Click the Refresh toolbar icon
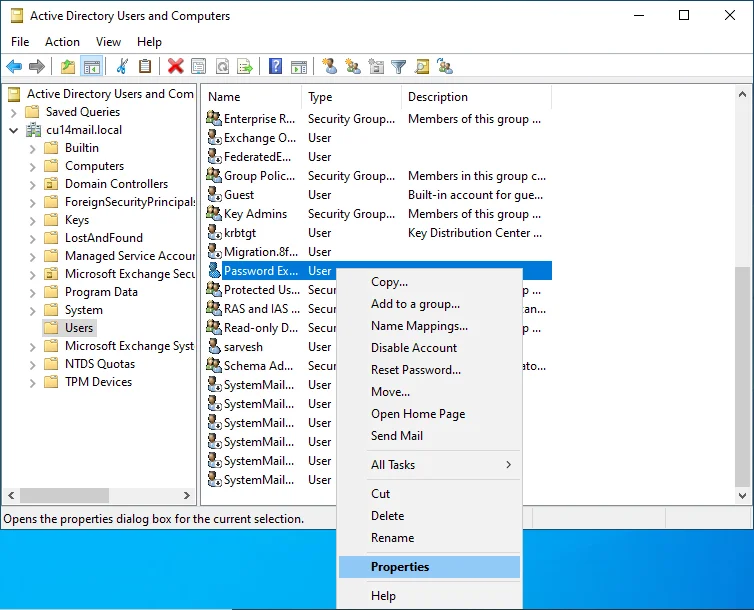The height and width of the screenshot is (610, 754). pyautogui.click(x=222, y=66)
